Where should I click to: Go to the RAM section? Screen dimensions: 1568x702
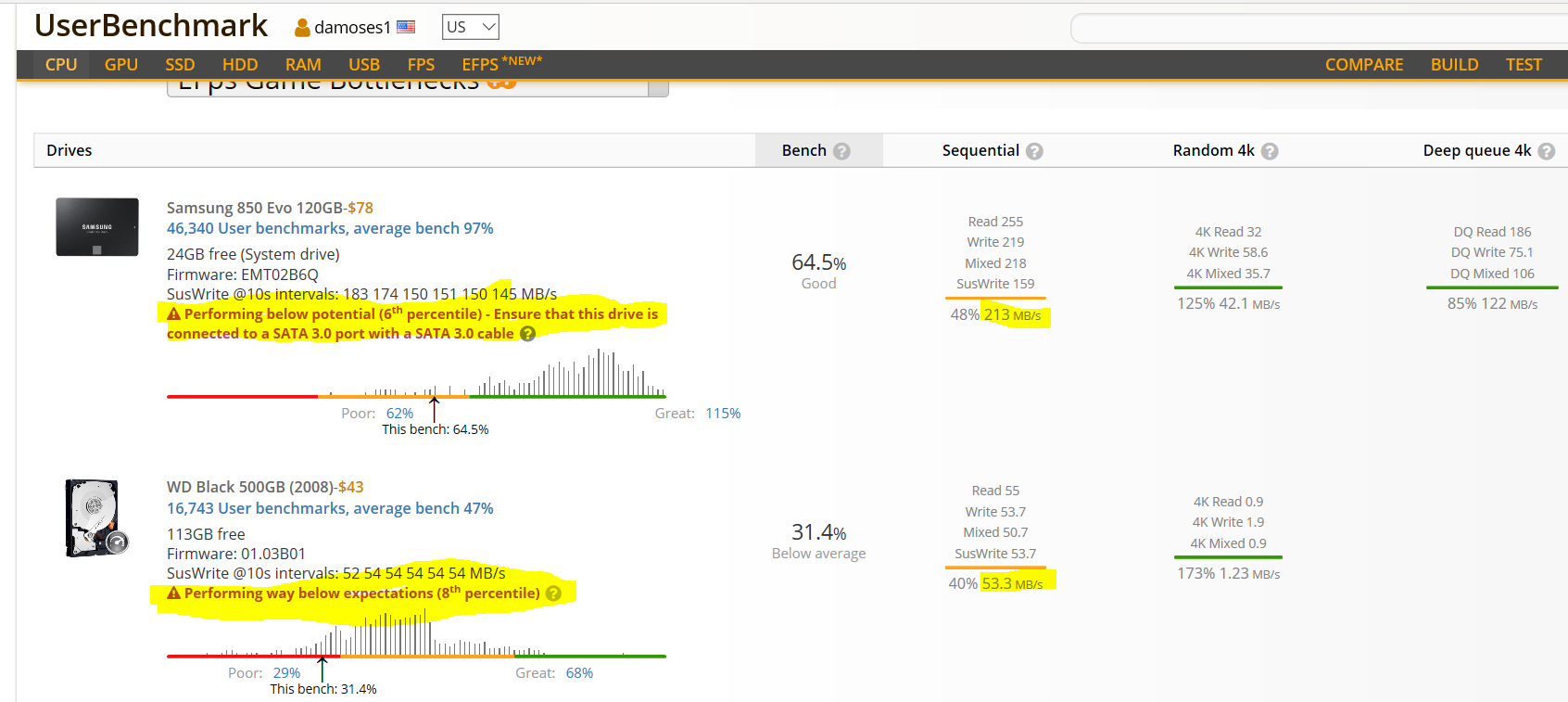303,65
